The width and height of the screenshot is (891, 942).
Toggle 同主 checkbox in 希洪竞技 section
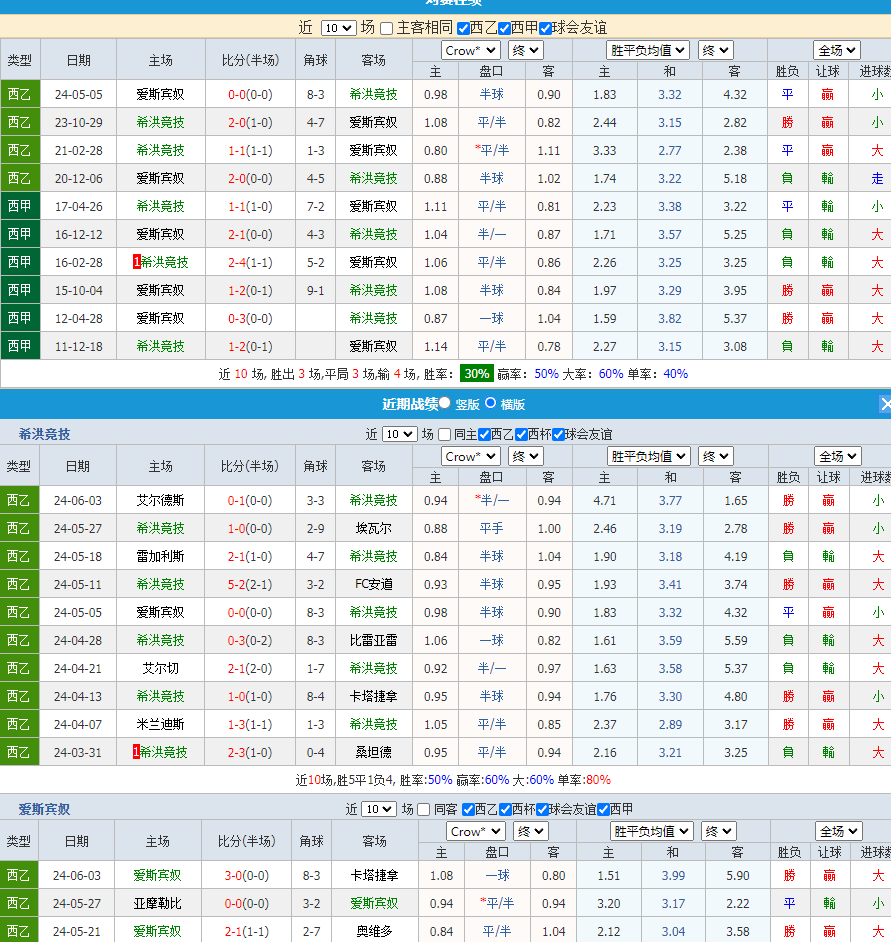pyautogui.click(x=445, y=434)
